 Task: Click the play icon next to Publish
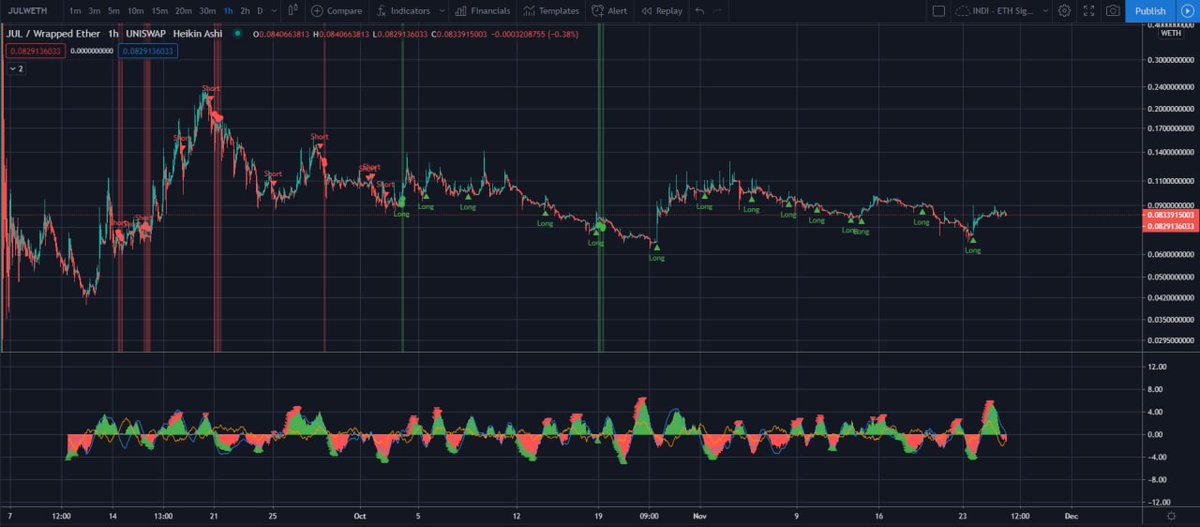1186,11
